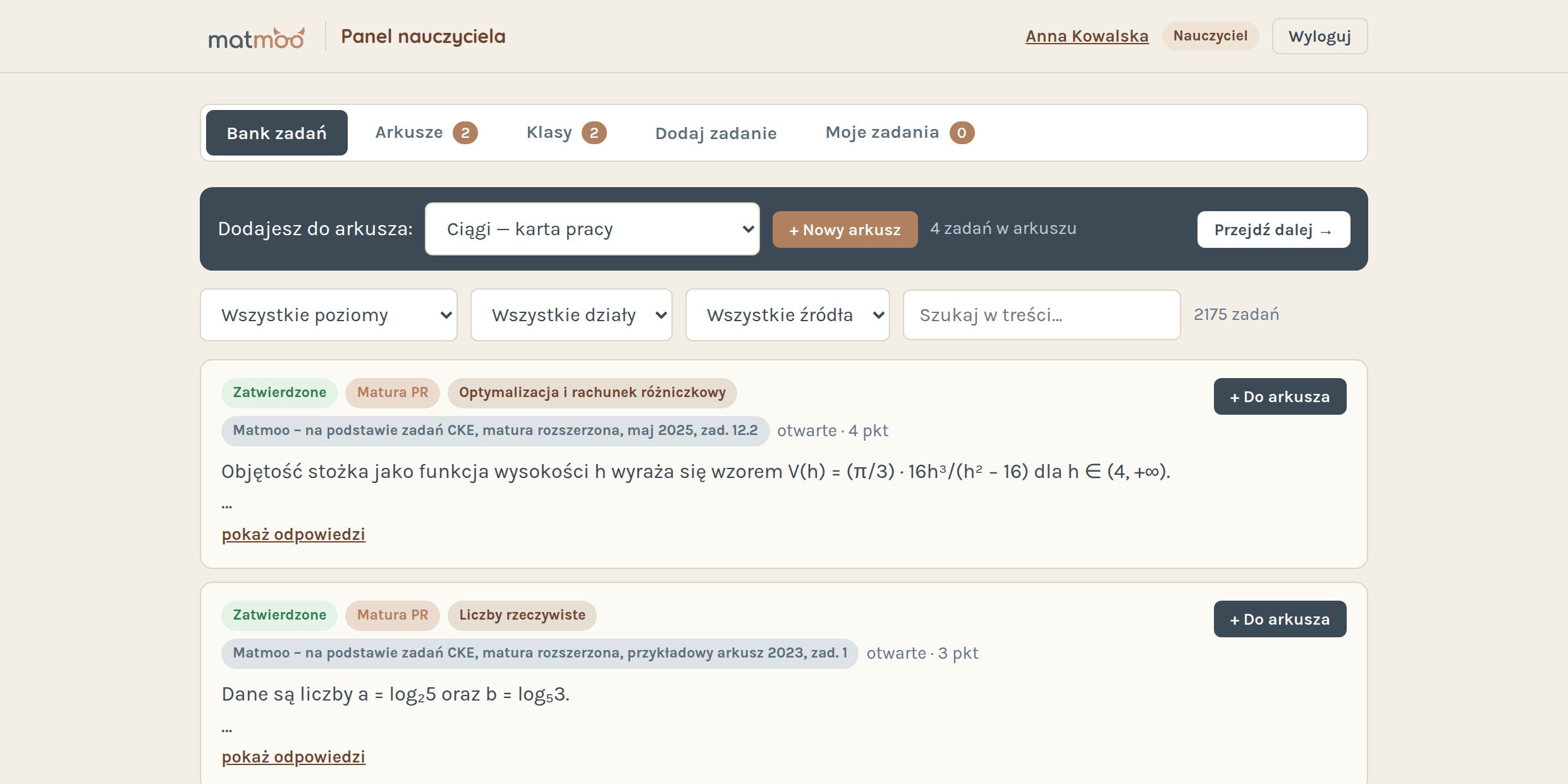Add the cone volume task to sheet
1568x784 pixels.
pyautogui.click(x=1280, y=396)
